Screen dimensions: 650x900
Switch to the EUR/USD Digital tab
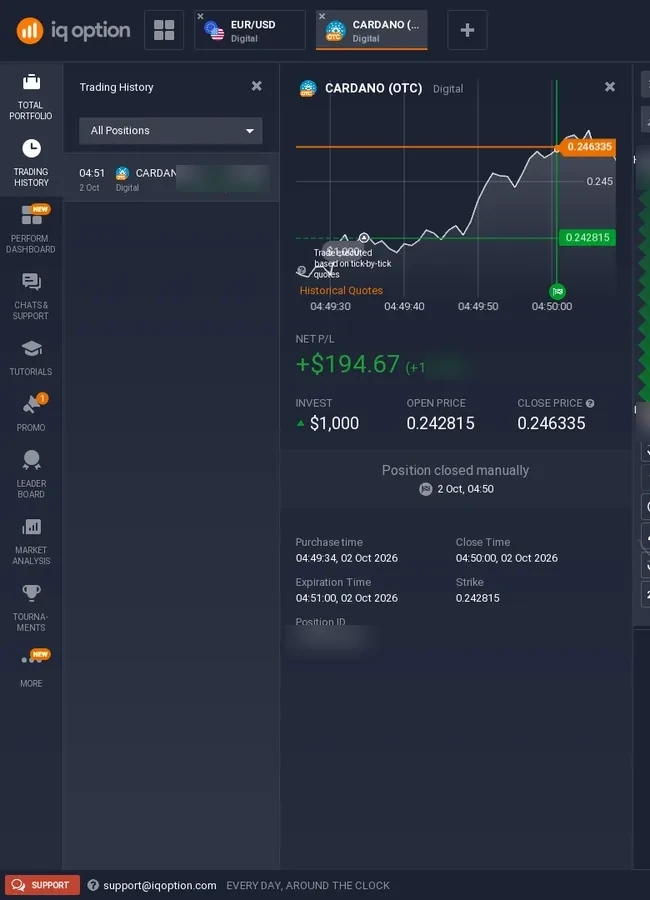click(250, 30)
